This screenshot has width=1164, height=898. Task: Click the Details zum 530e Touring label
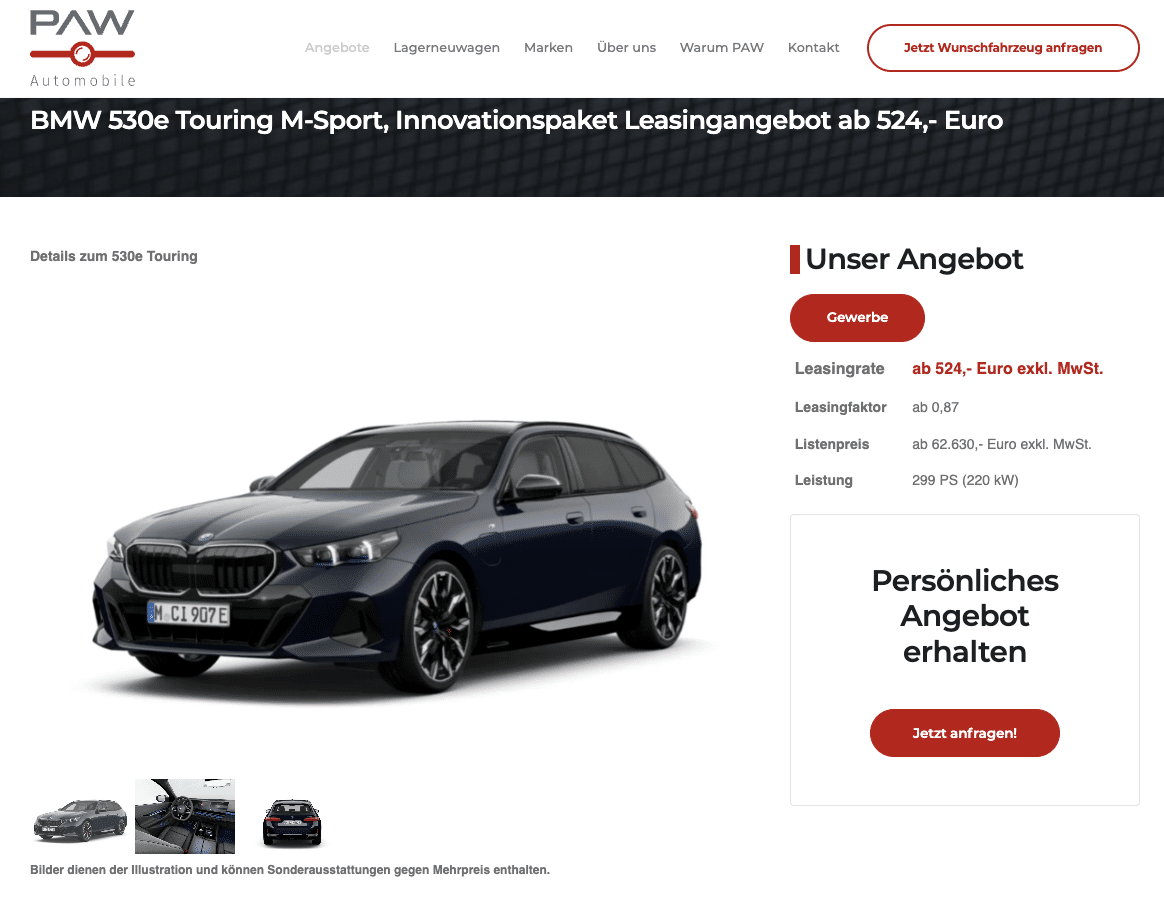(x=114, y=256)
